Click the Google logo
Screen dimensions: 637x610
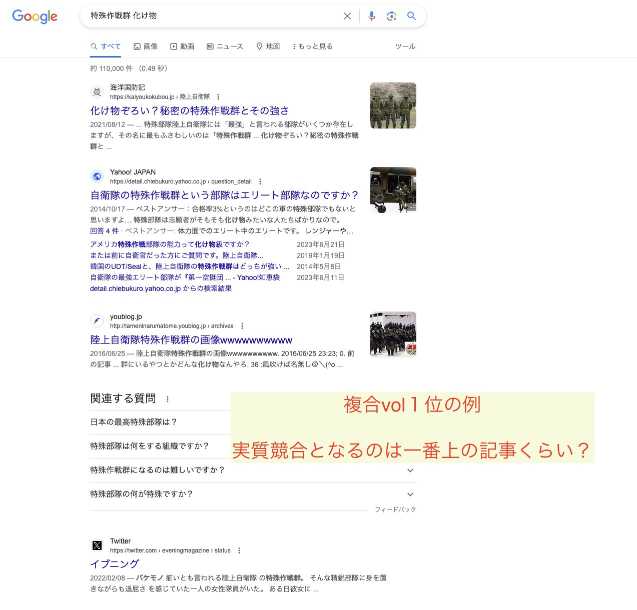35,16
